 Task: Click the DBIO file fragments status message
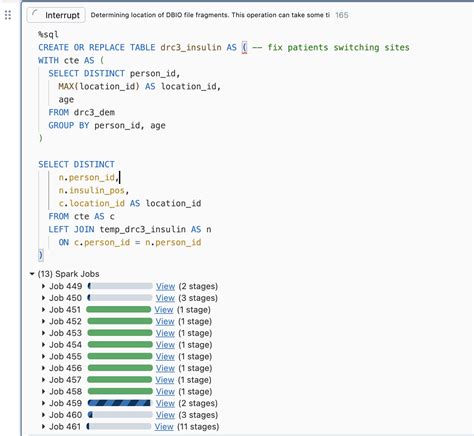pyautogui.click(x=210, y=15)
